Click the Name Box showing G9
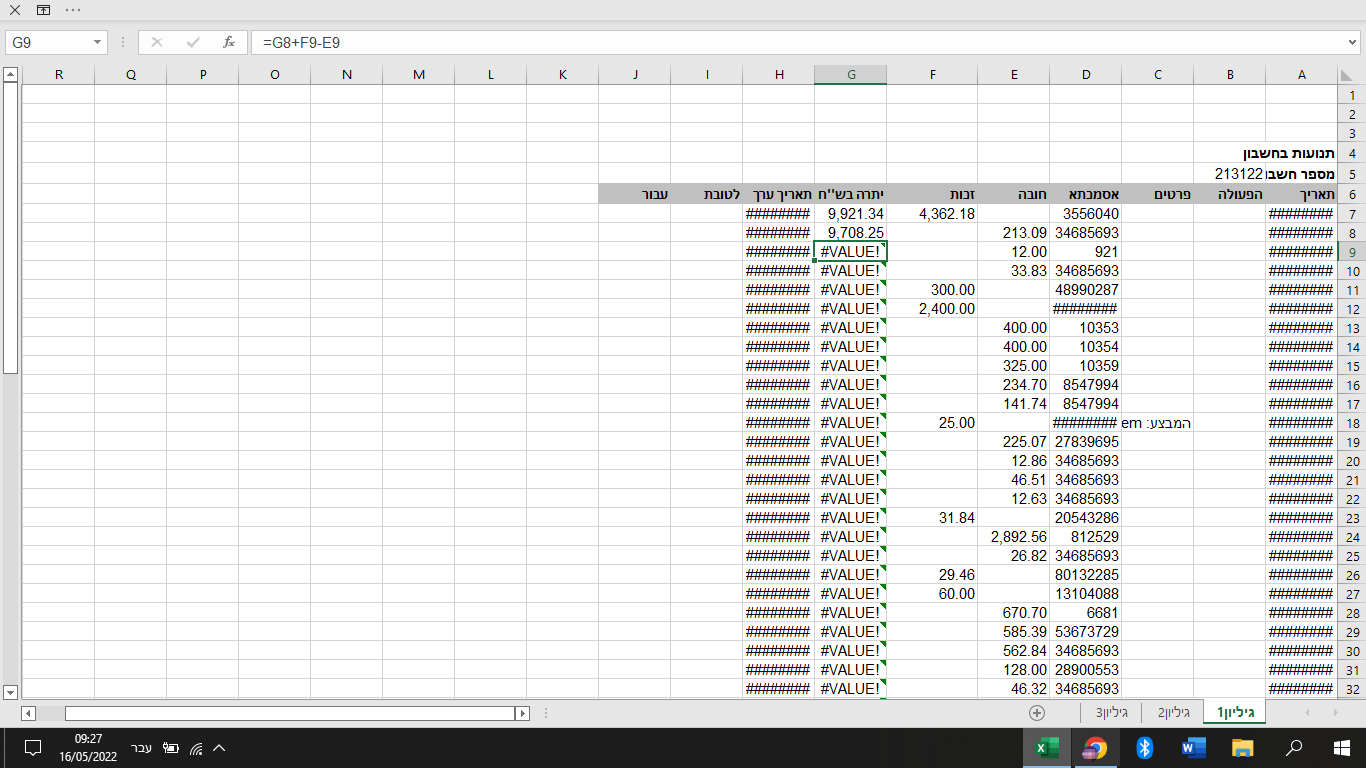The width and height of the screenshot is (1366, 768). pyautogui.click(x=48, y=43)
